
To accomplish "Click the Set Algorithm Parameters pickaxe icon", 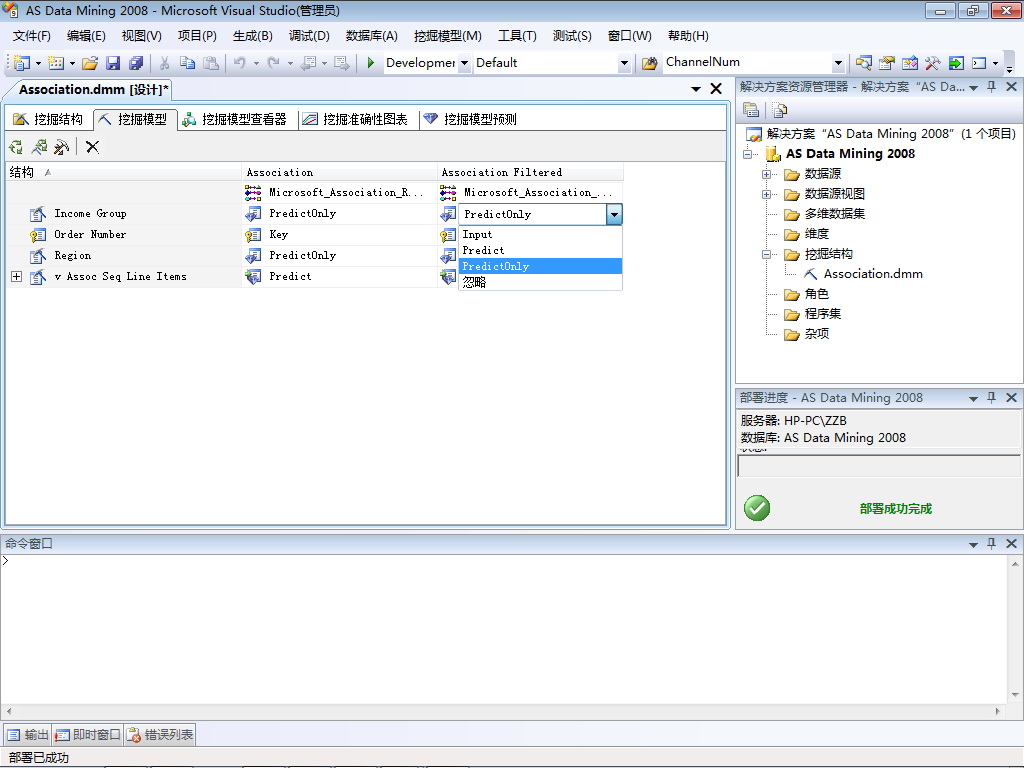I will pos(61,147).
